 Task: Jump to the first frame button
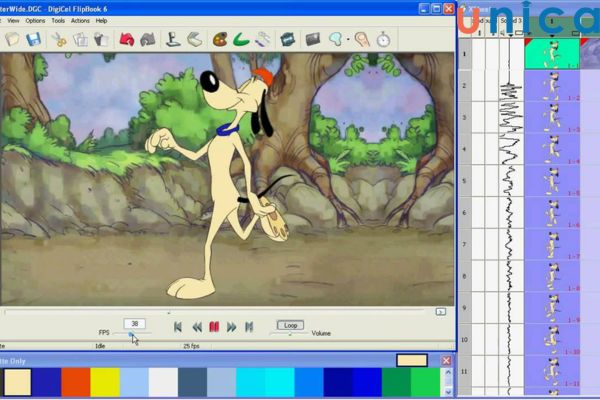pos(178,326)
